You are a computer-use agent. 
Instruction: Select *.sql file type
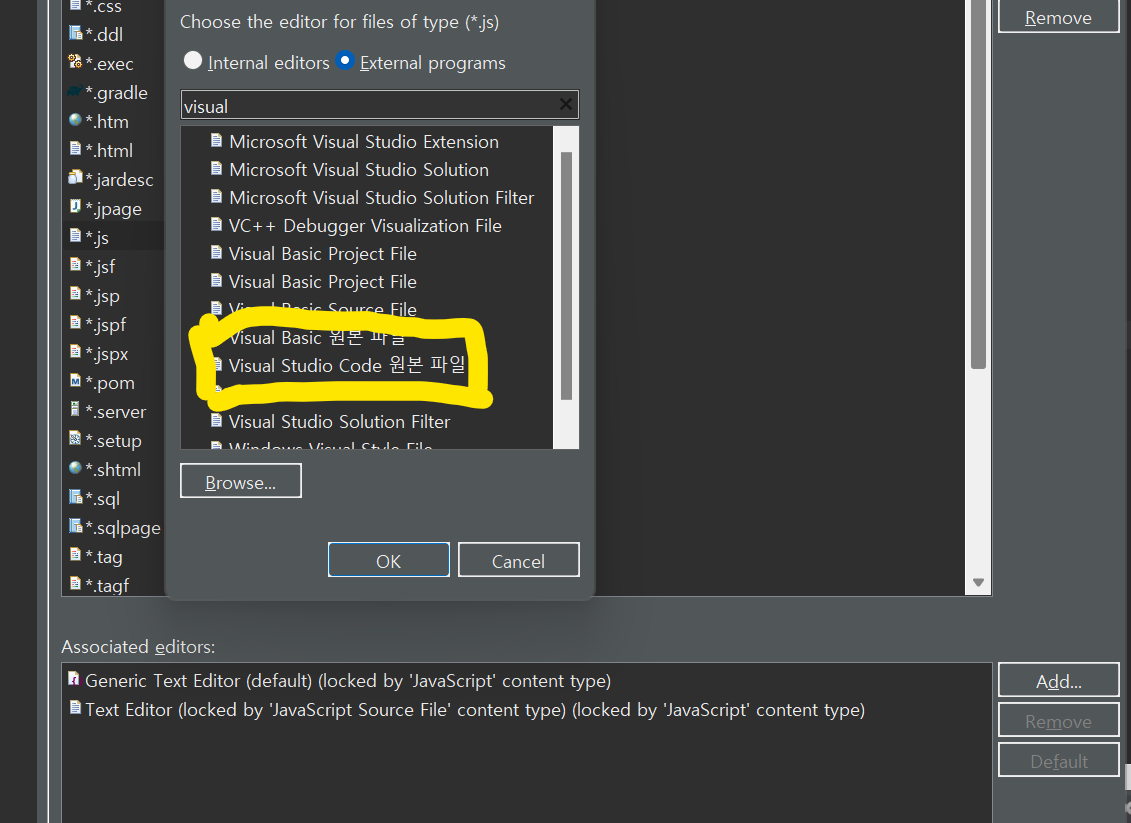pyautogui.click(x=102, y=499)
